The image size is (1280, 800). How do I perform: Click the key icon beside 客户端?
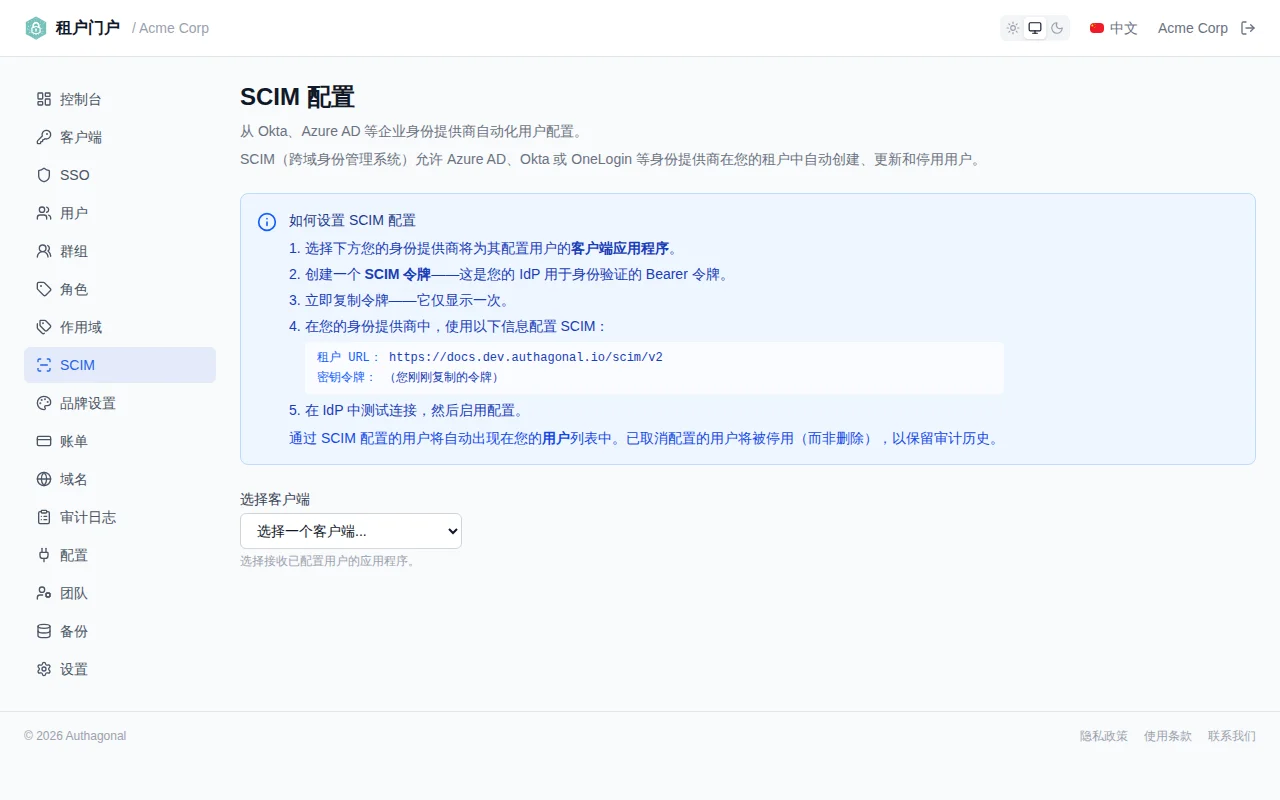[x=44, y=137]
